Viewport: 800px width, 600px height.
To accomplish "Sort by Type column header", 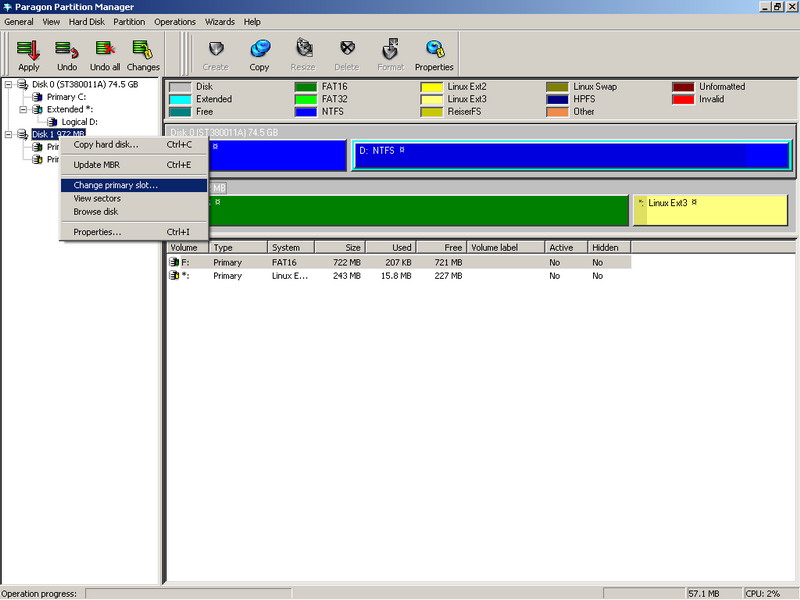I will [238, 247].
